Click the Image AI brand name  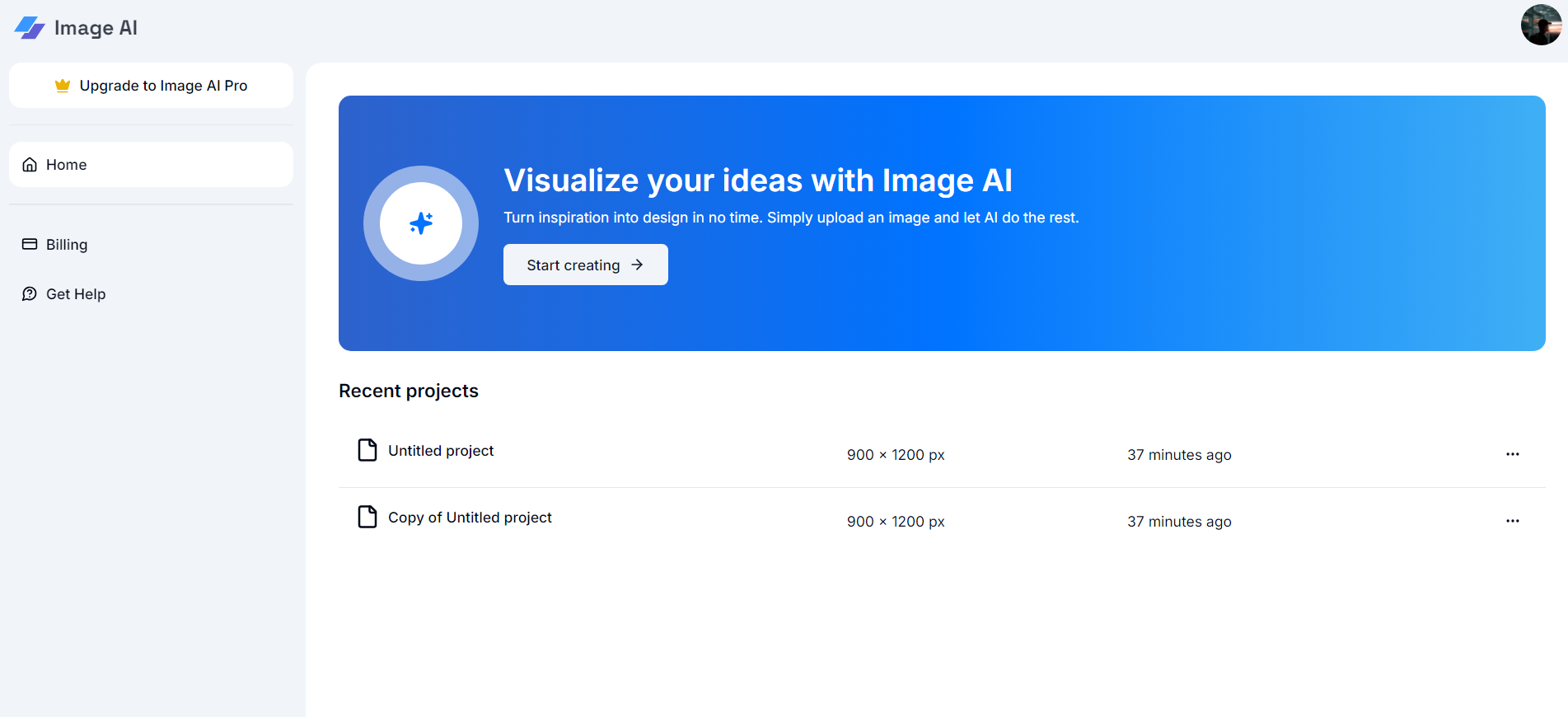click(96, 28)
